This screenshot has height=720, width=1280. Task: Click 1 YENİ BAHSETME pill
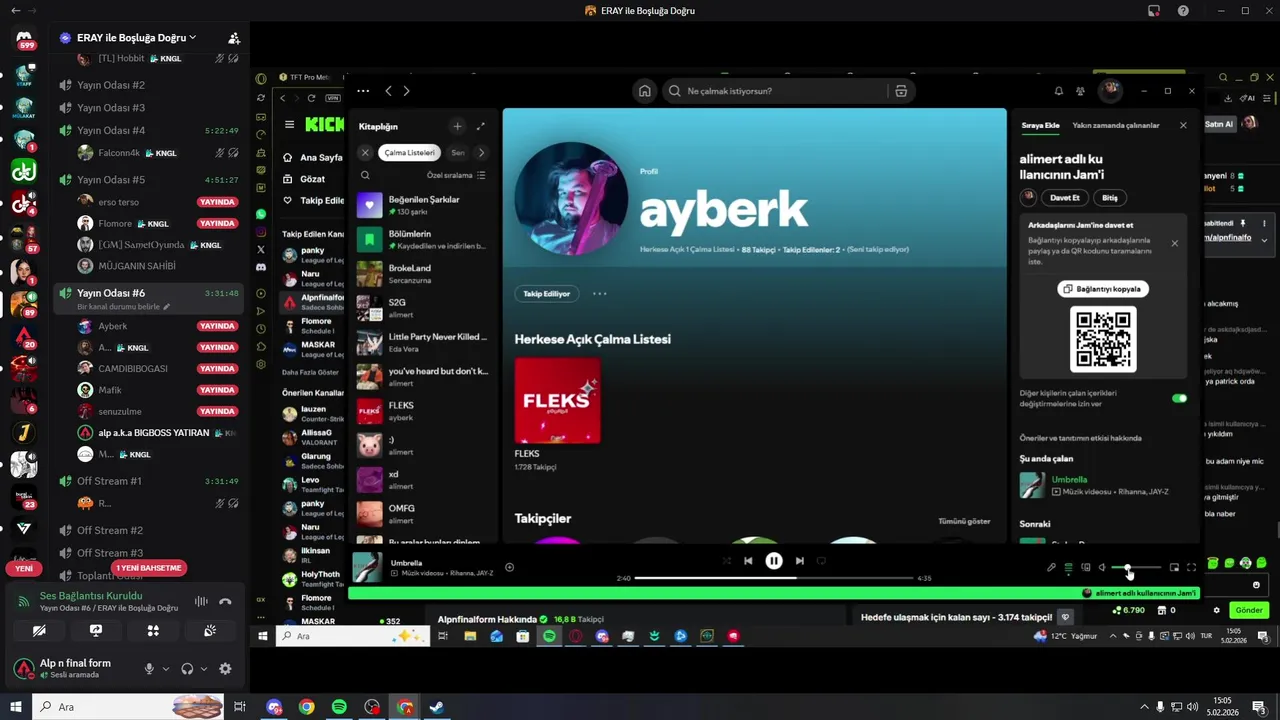149,568
